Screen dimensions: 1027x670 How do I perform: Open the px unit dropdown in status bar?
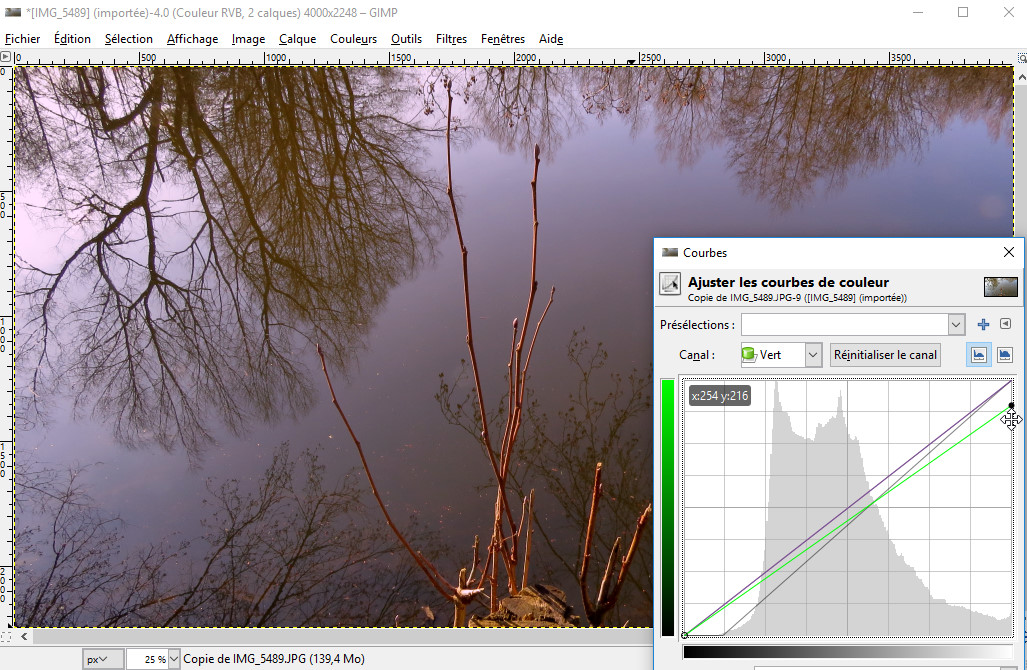click(103, 659)
